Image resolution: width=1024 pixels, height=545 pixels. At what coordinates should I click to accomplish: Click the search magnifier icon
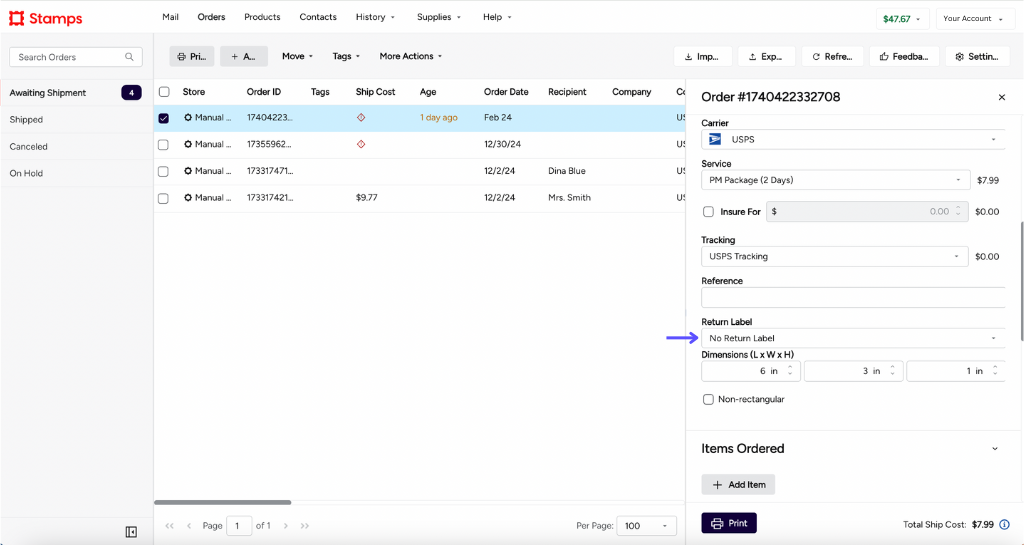[129, 57]
